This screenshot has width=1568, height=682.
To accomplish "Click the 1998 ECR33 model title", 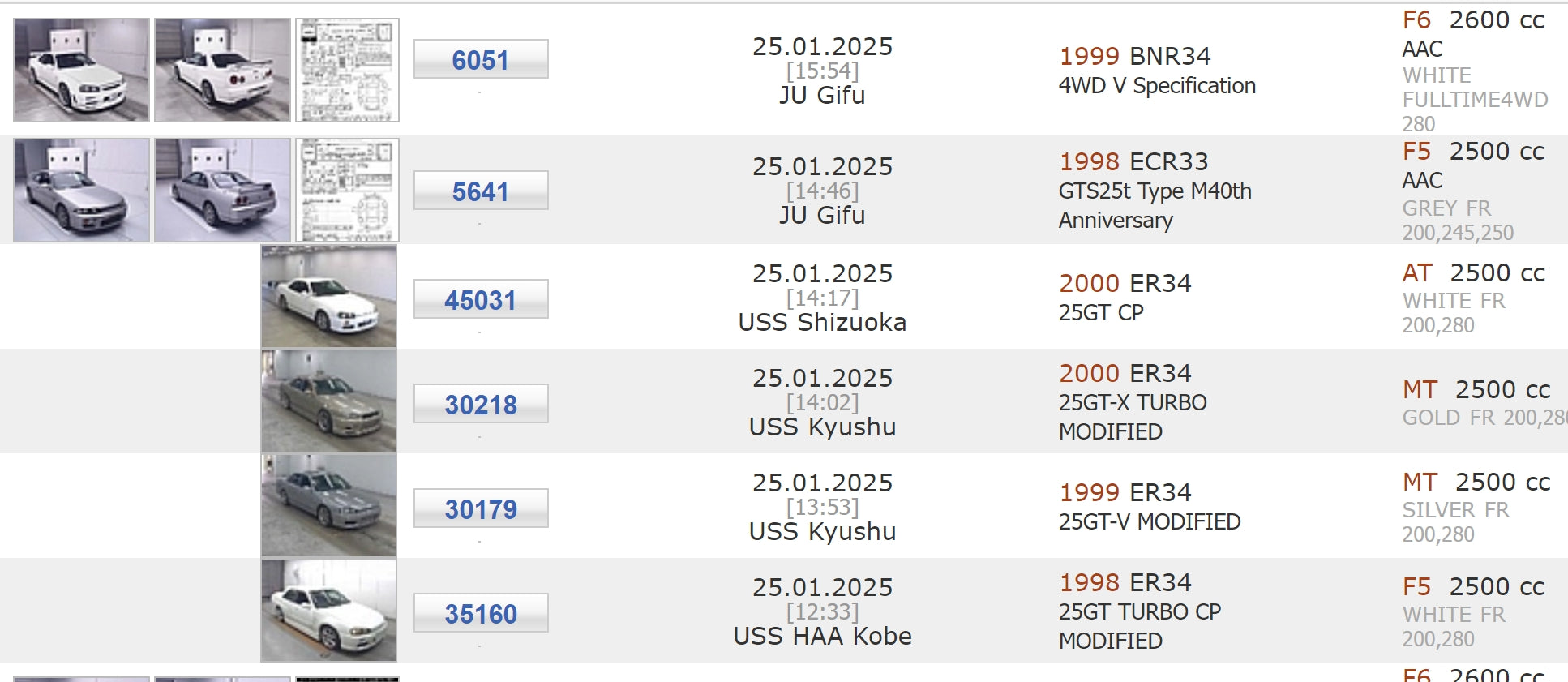I will tap(1133, 161).
